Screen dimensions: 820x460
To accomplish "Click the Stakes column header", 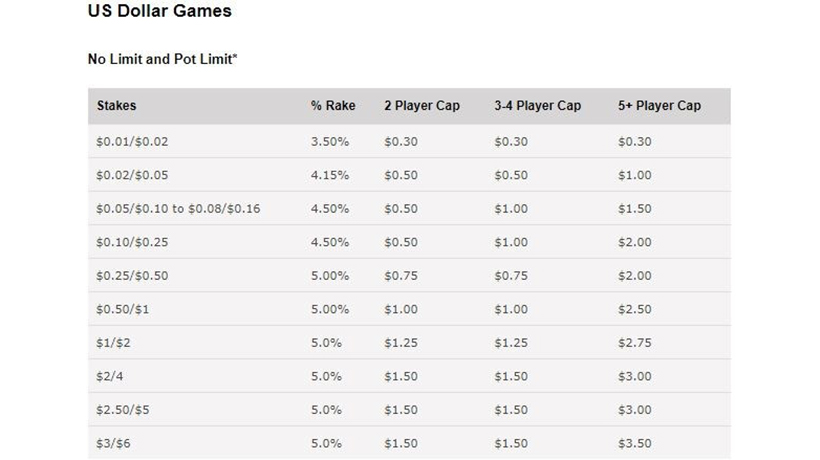I will 117,106.
